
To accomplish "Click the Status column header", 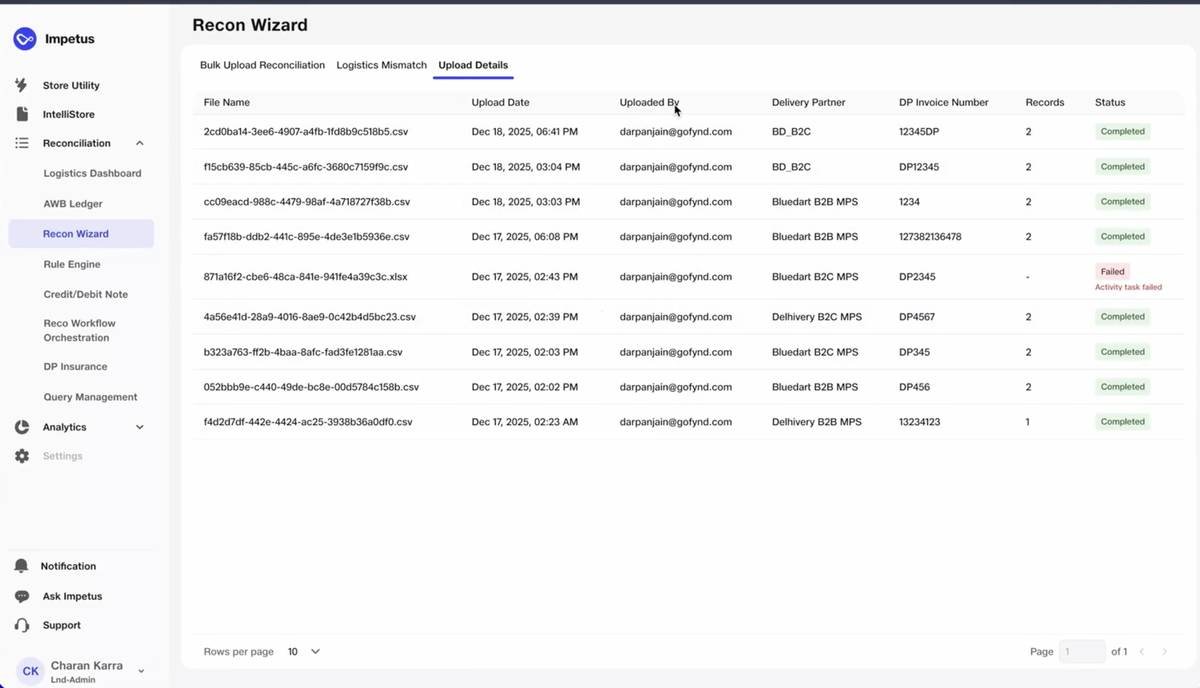I will 1110,102.
